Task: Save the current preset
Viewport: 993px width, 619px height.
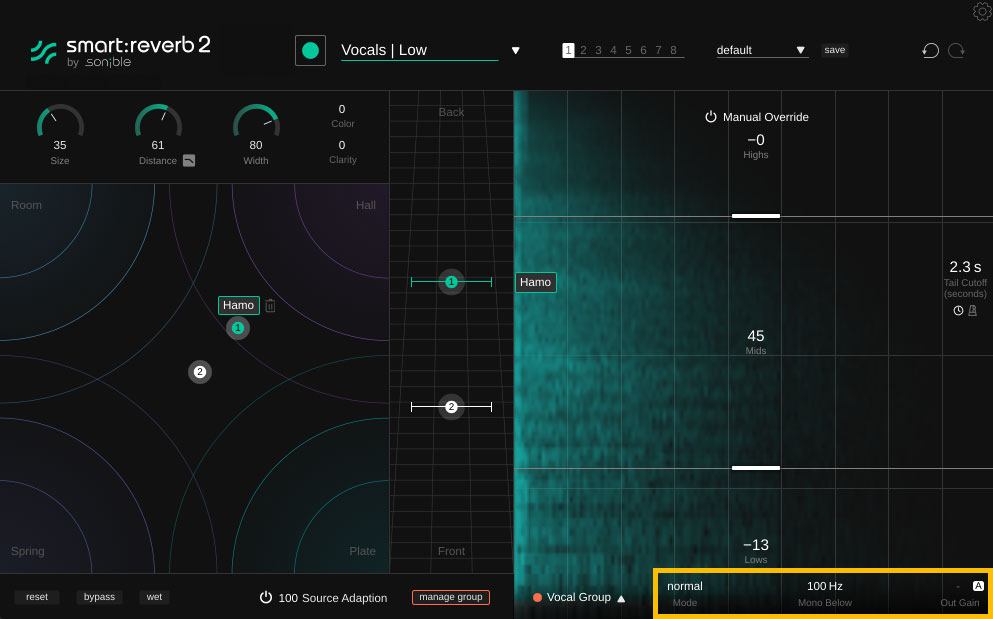Action: pos(835,50)
